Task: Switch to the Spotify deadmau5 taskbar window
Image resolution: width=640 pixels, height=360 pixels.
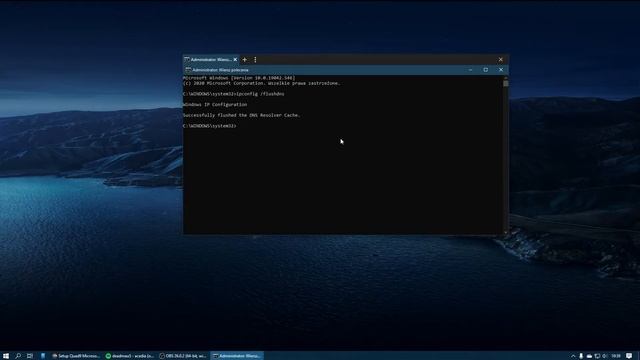Action: [x=130, y=356]
